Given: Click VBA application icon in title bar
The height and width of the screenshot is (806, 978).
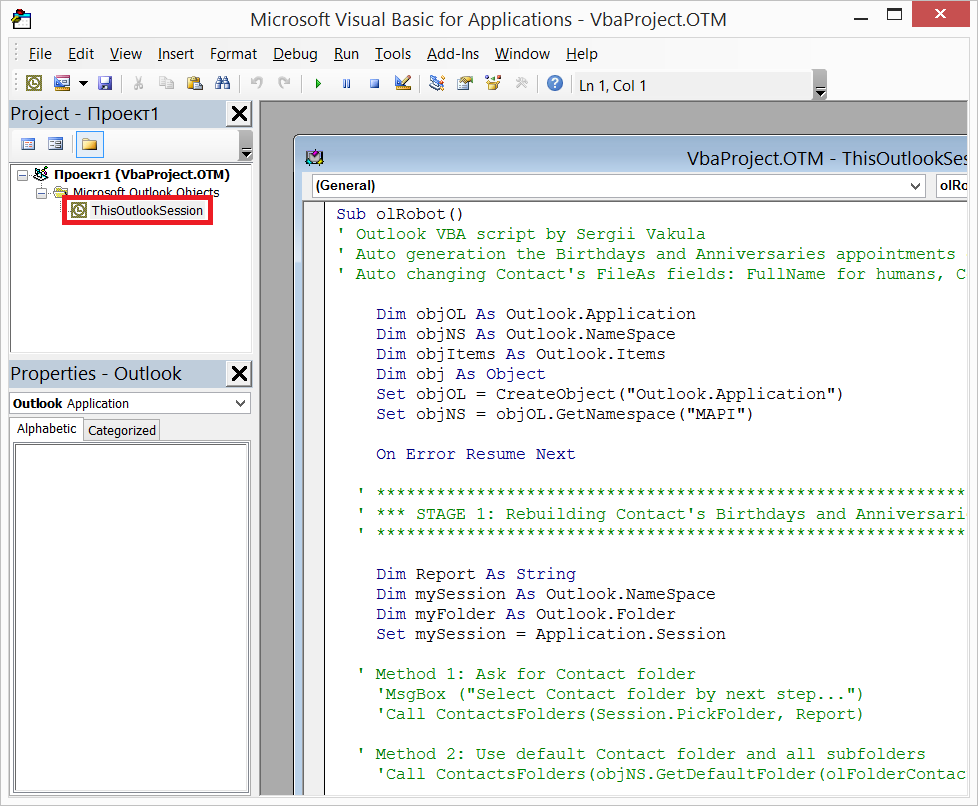Looking at the screenshot, I should pos(21,19).
